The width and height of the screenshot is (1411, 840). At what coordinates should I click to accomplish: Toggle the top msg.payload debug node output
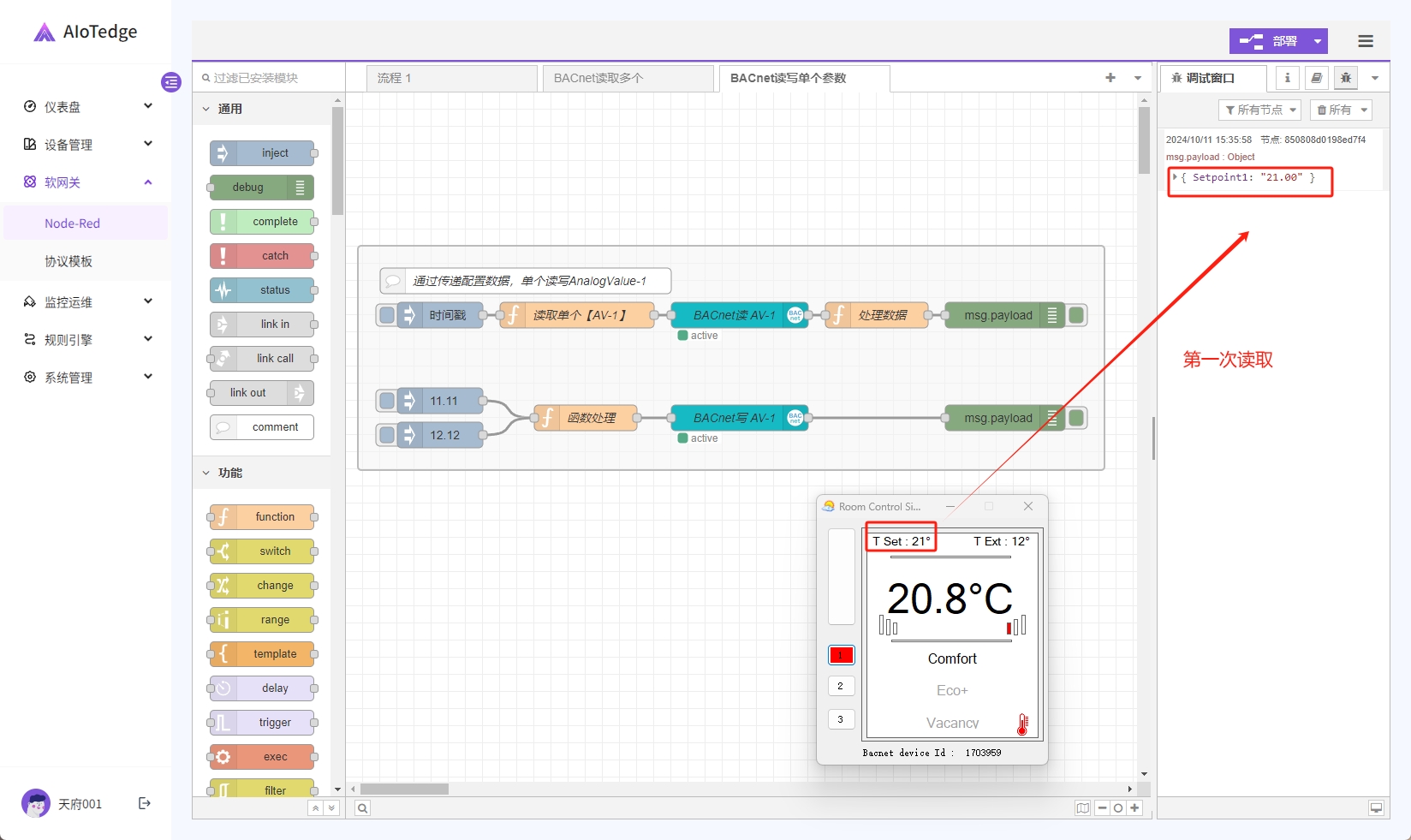coord(1077,315)
